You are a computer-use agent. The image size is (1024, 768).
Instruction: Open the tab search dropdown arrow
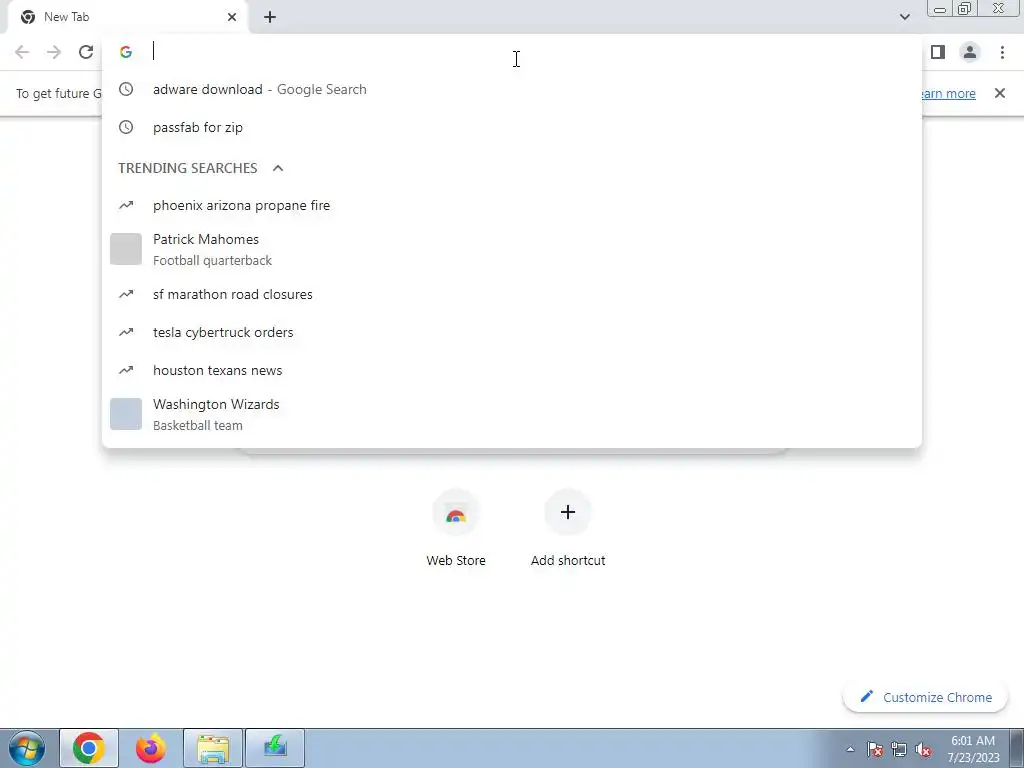[x=904, y=17]
